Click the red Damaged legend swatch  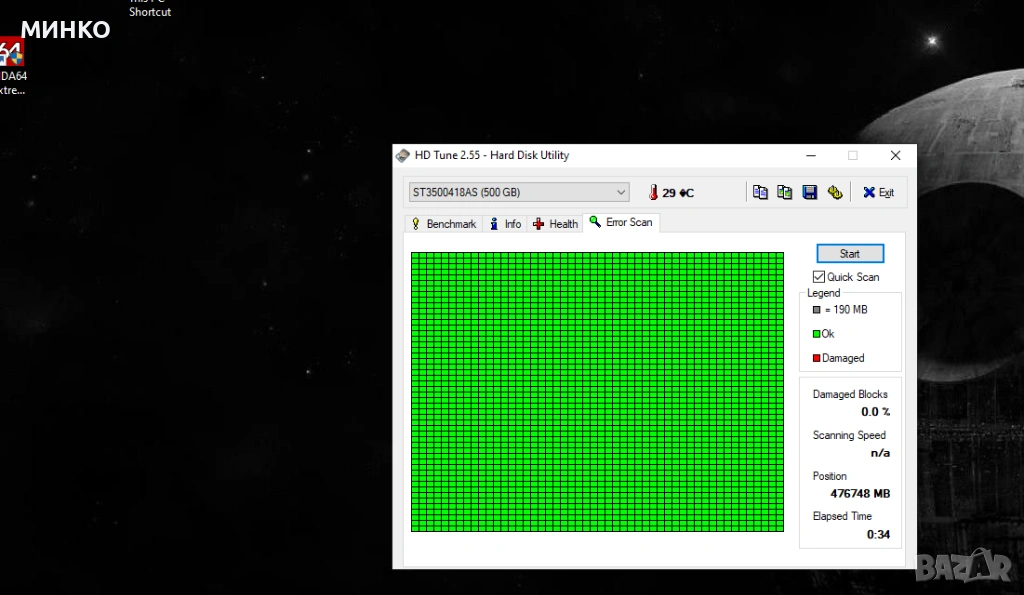click(816, 358)
